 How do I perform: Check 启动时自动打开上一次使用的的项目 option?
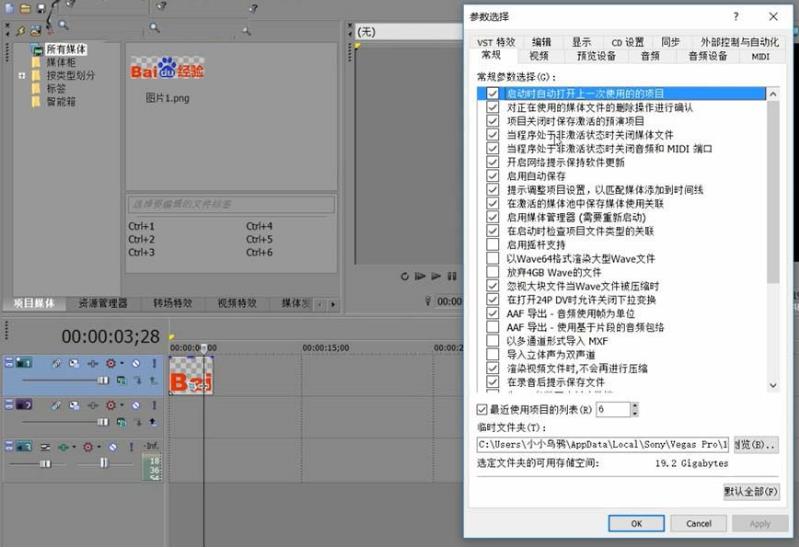point(492,93)
